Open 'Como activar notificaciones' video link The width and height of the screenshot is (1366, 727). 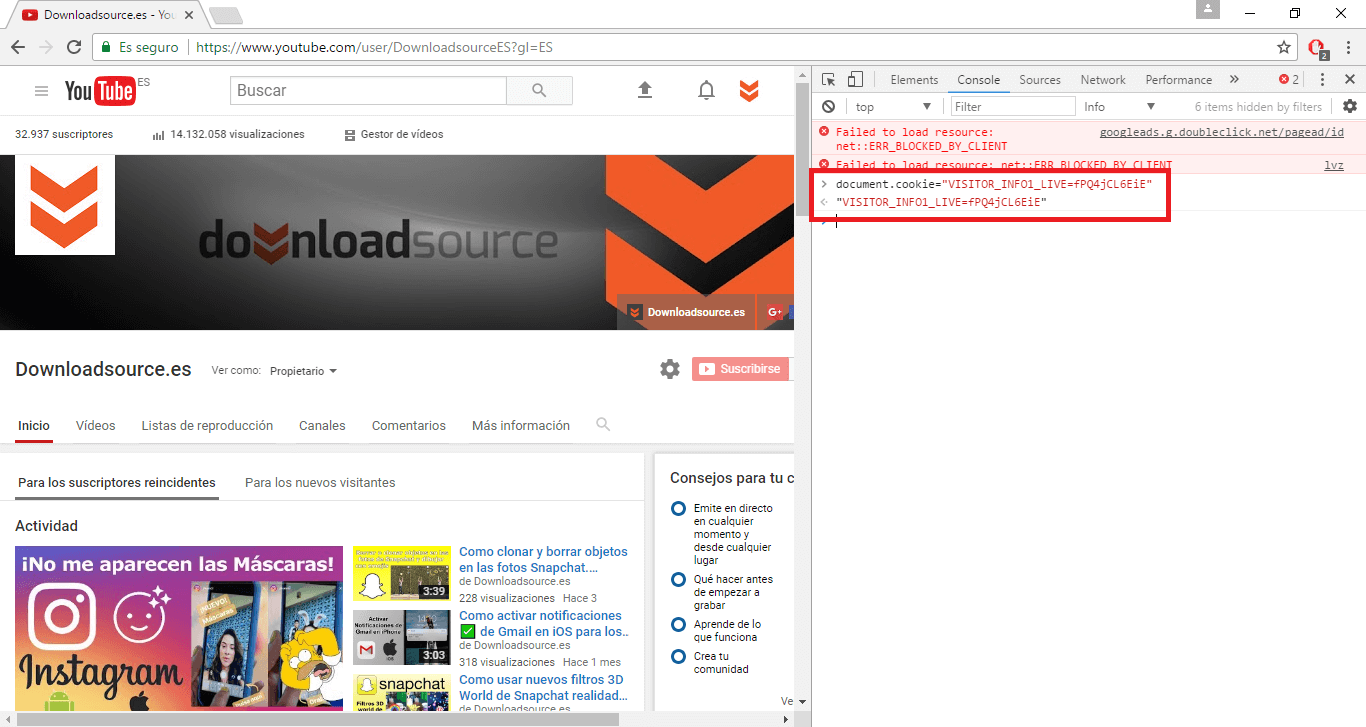click(x=544, y=623)
